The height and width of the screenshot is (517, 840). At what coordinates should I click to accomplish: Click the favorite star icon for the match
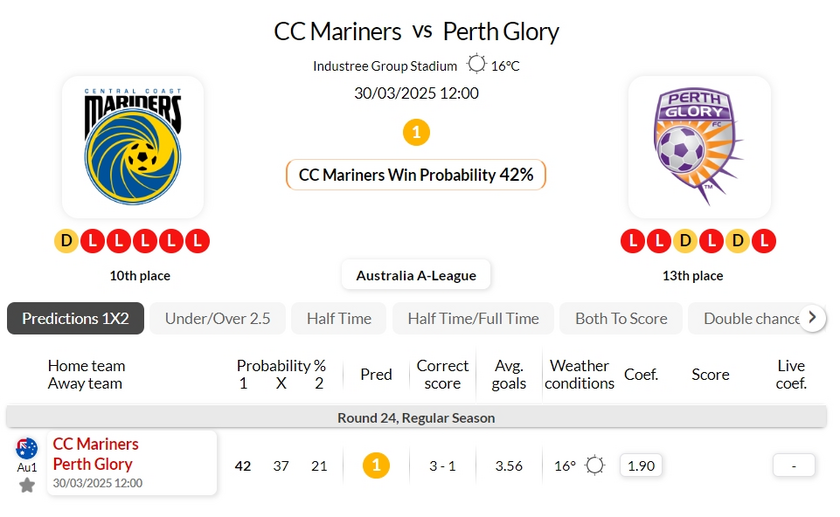tap(27, 485)
